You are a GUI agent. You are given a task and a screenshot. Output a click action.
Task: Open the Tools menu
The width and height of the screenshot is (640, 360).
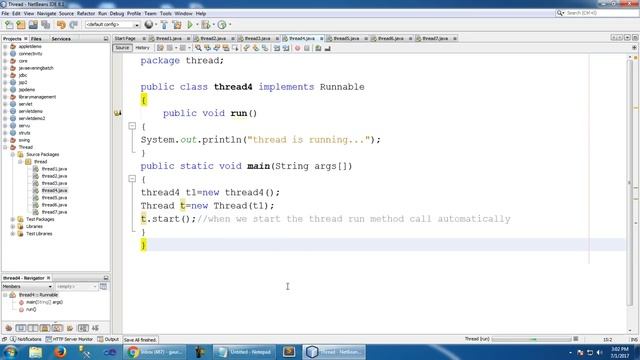click(165, 13)
